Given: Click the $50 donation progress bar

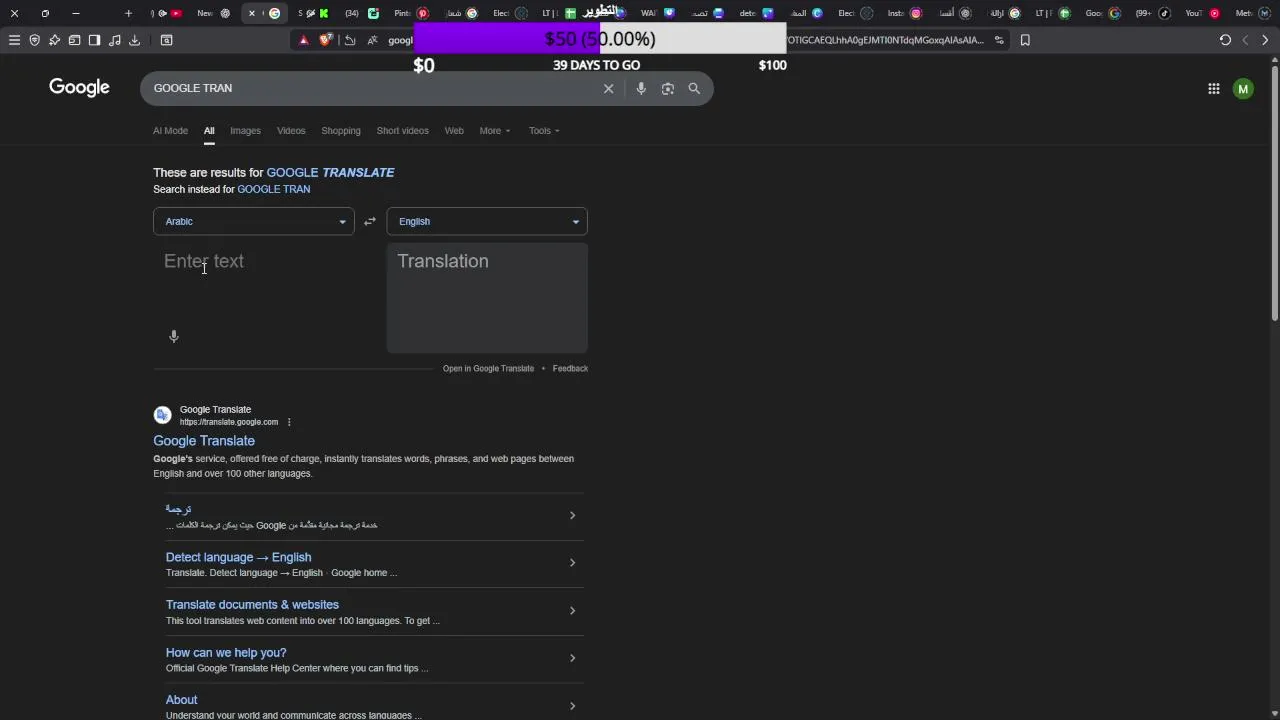Looking at the screenshot, I should click(600, 39).
